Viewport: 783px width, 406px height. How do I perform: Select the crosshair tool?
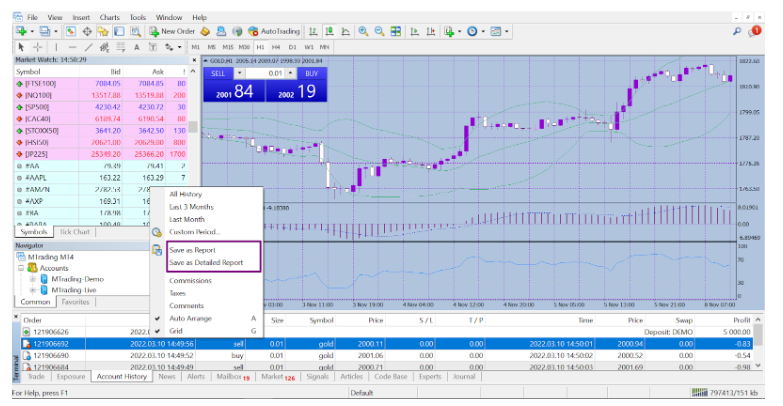pyautogui.click(x=37, y=47)
